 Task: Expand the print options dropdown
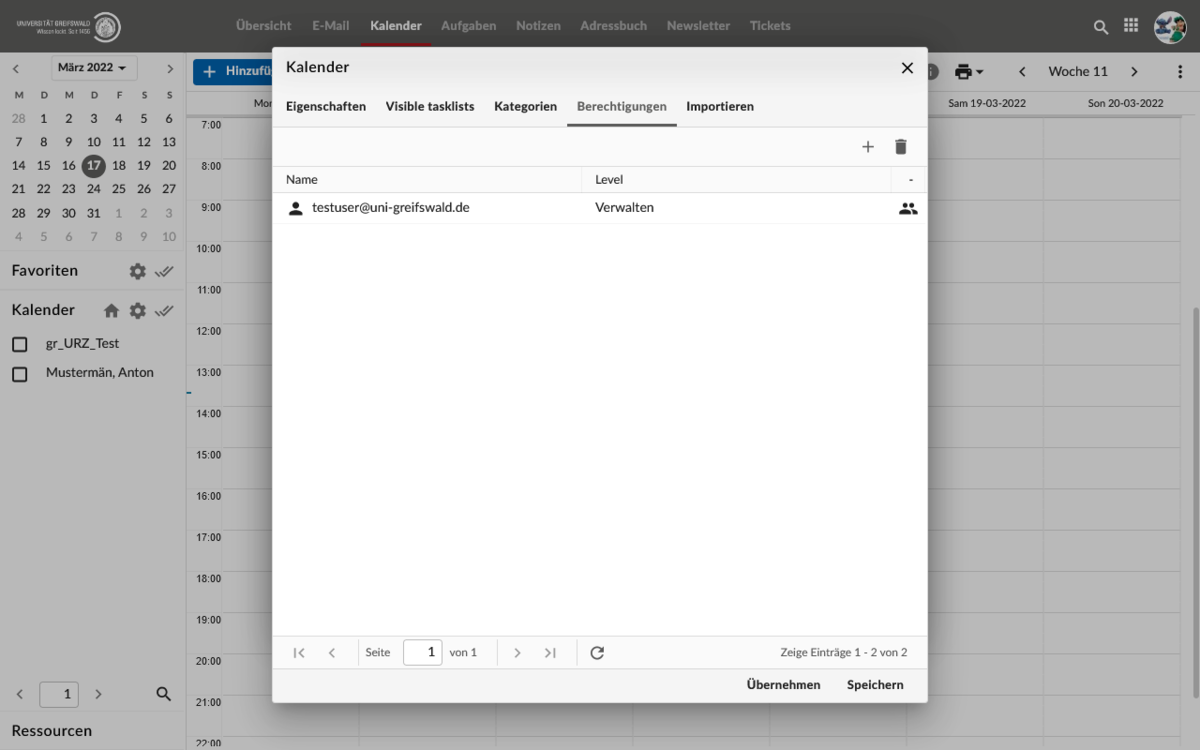tap(968, 72)
